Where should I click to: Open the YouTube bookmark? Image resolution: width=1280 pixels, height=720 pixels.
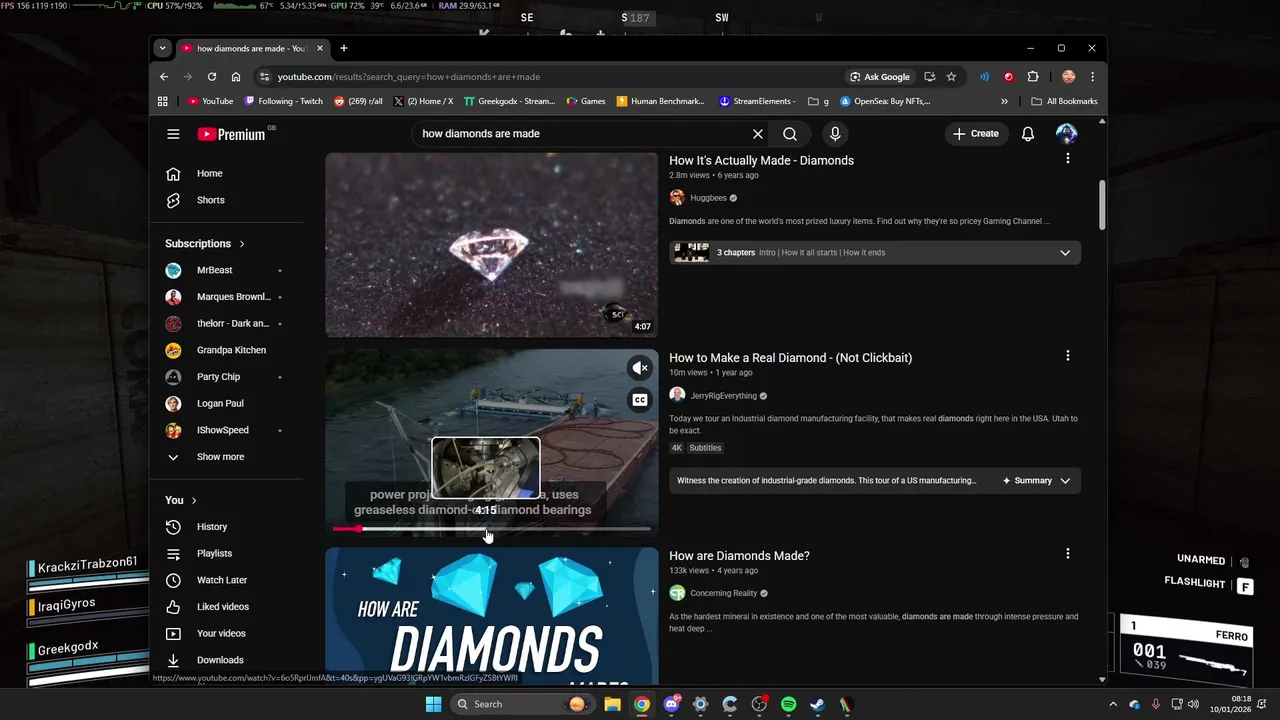[x=210, y=101]
